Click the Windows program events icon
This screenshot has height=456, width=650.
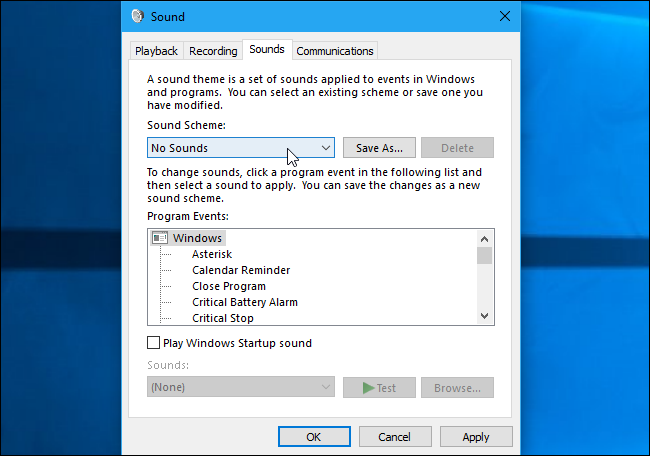point(160,238)
